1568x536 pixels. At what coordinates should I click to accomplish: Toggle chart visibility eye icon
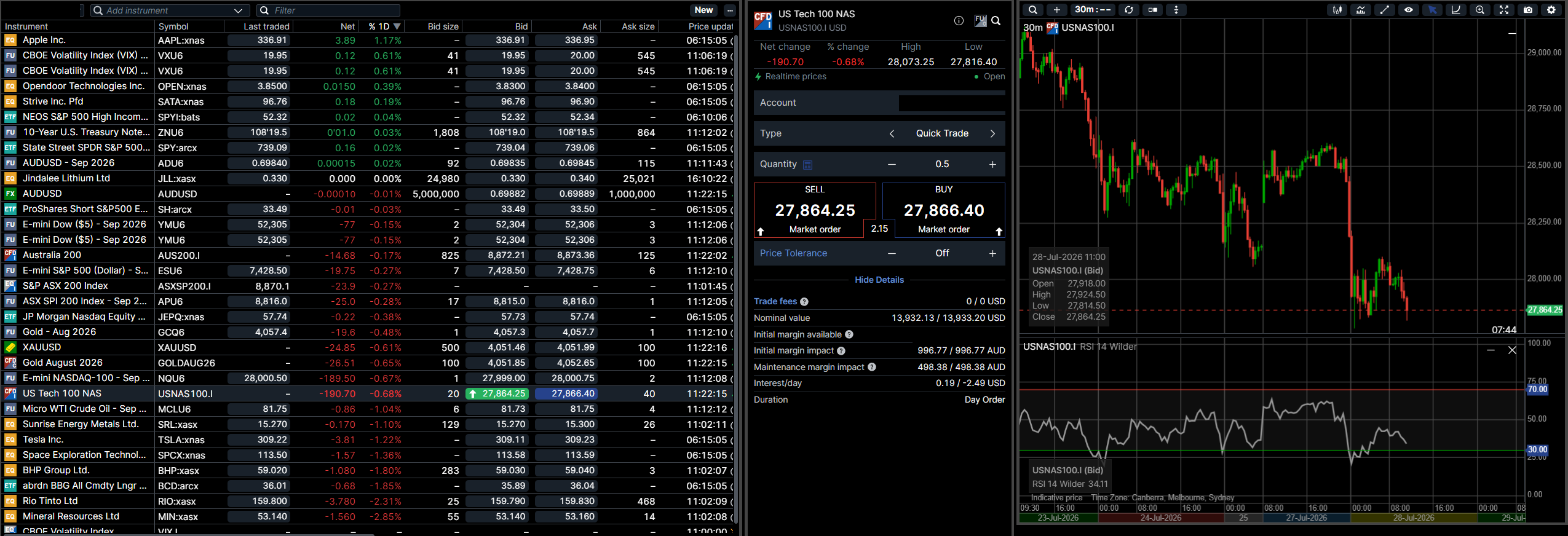point(1408,10)
